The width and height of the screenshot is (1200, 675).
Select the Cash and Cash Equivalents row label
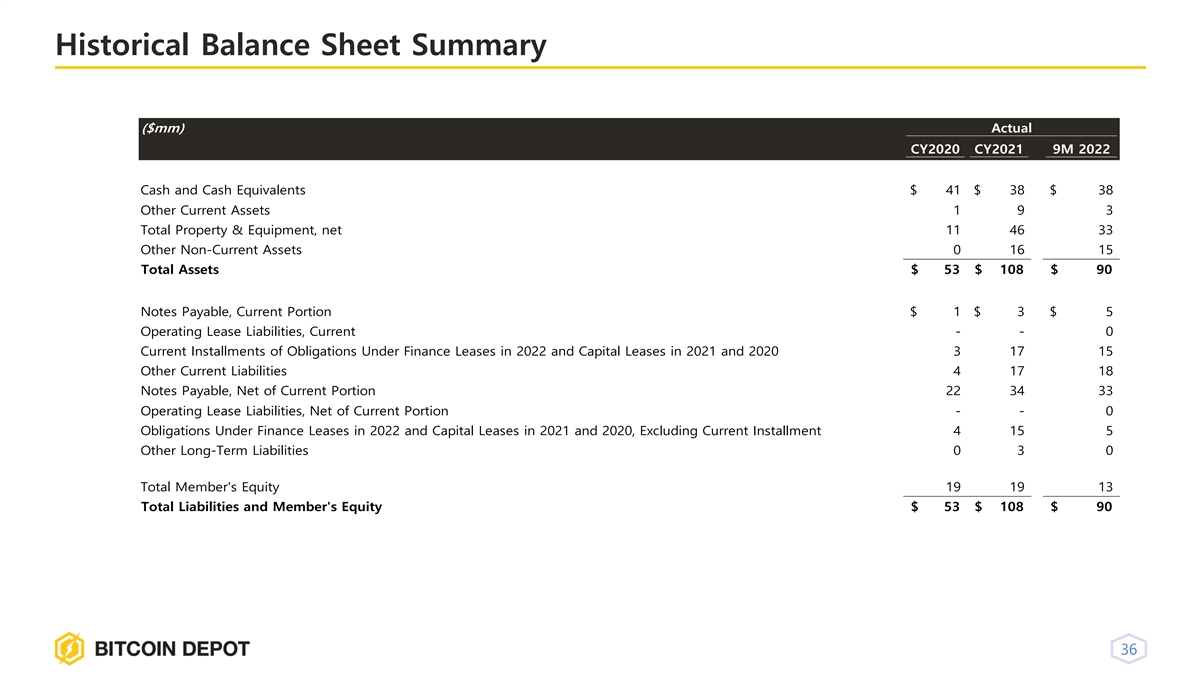tap(223, 190)
